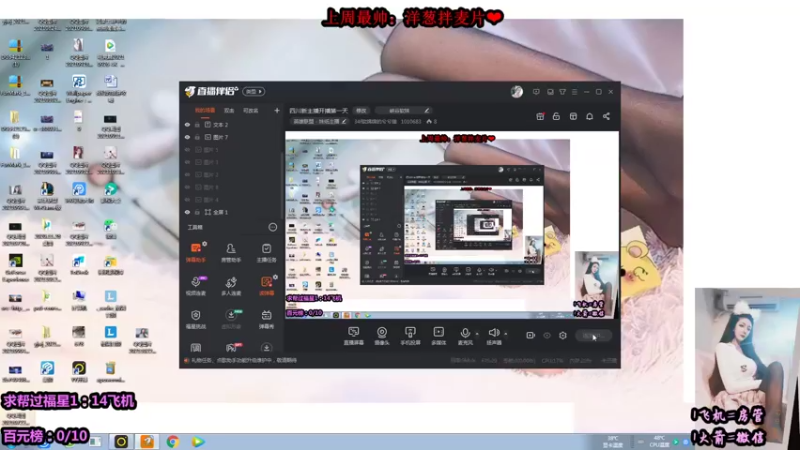Open the black camera-like app in taskbar
Screen dimensions: 800x450
pos(121,441)
